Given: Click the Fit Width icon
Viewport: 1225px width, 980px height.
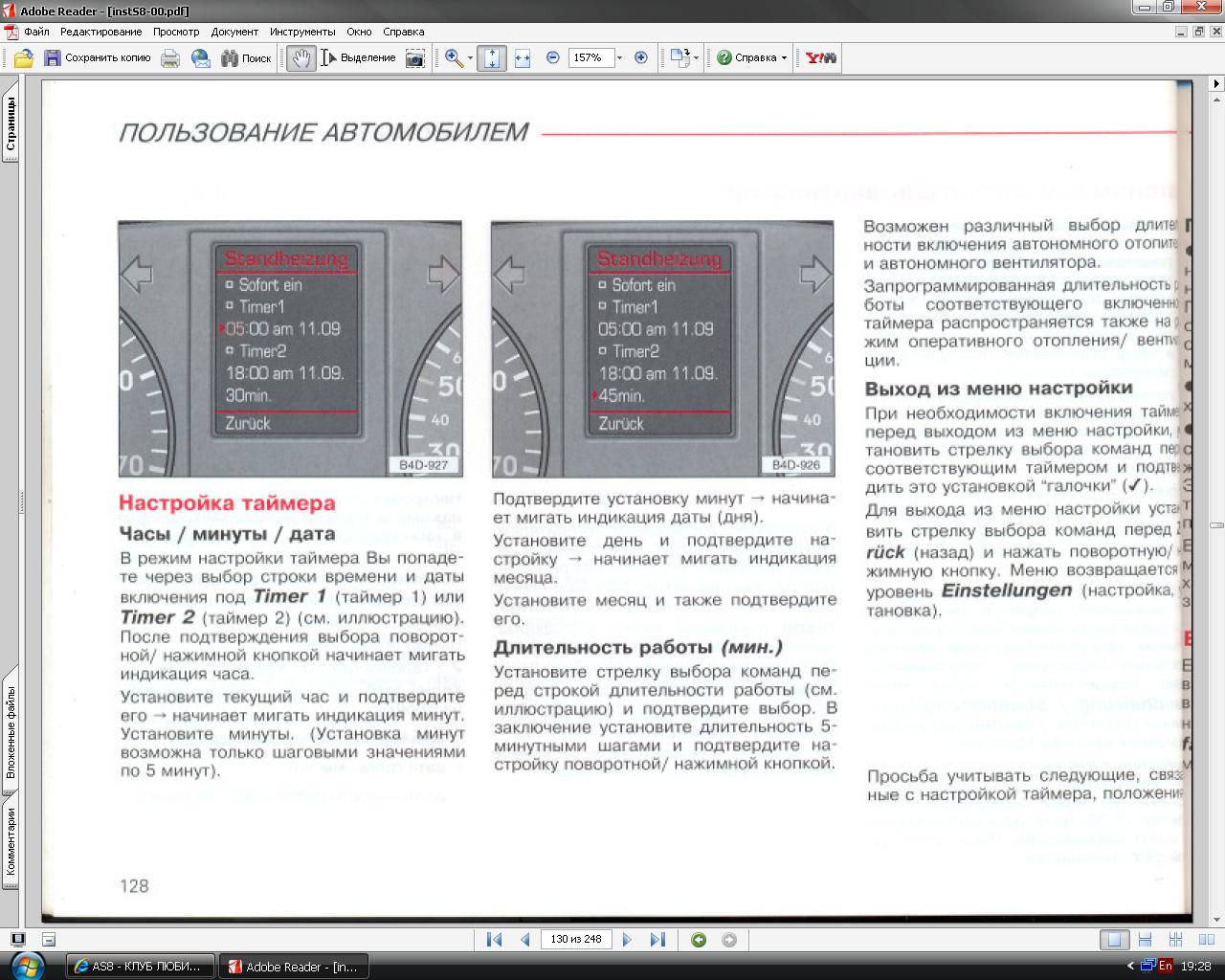Looking at the screenshot, I should [x=522, y=58].
